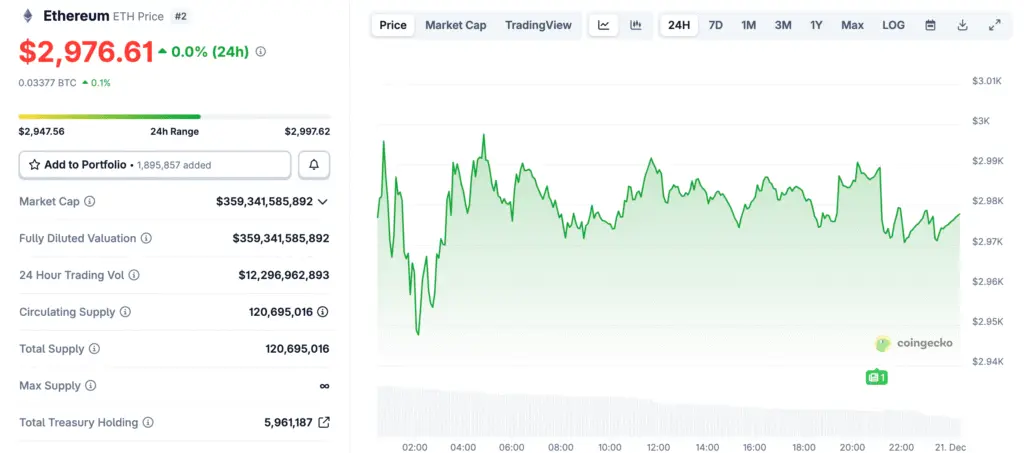Screen dimensions: 1024x453
Task: Download the chart data
Action: [x=962, y=25]
